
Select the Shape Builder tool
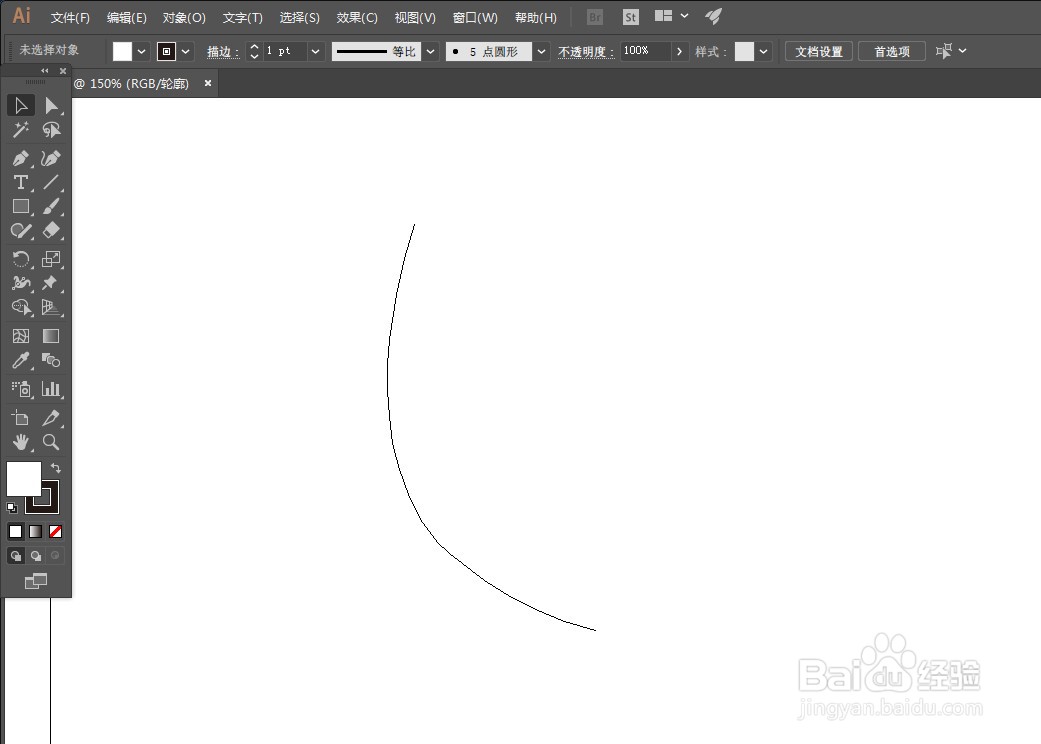(x=21, y=307)
